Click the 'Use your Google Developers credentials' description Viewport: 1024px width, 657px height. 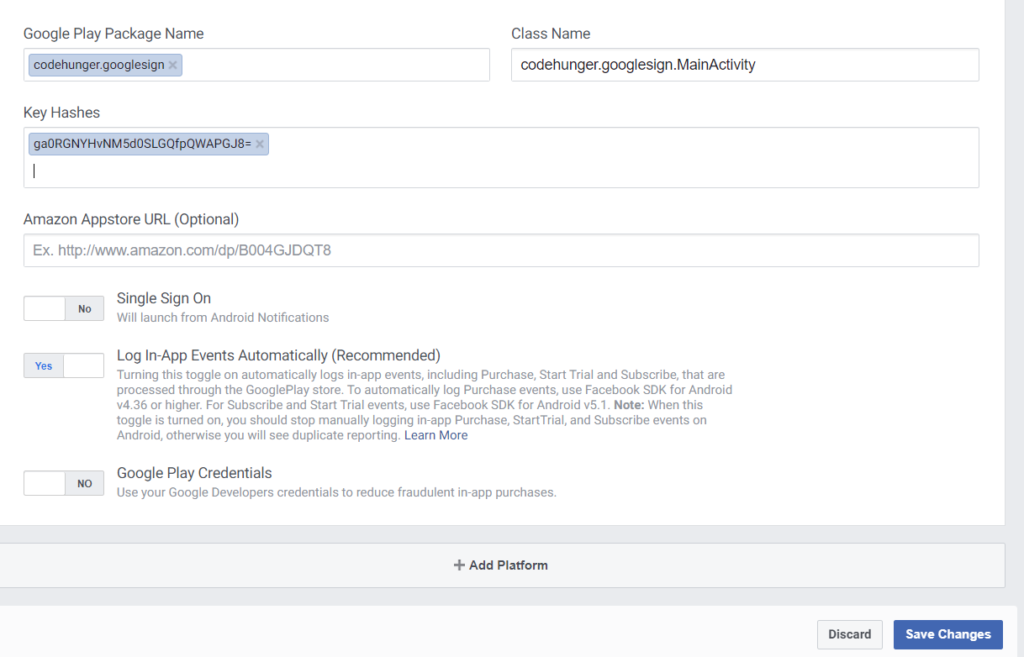pyautogui.click(x=336, y=492)
